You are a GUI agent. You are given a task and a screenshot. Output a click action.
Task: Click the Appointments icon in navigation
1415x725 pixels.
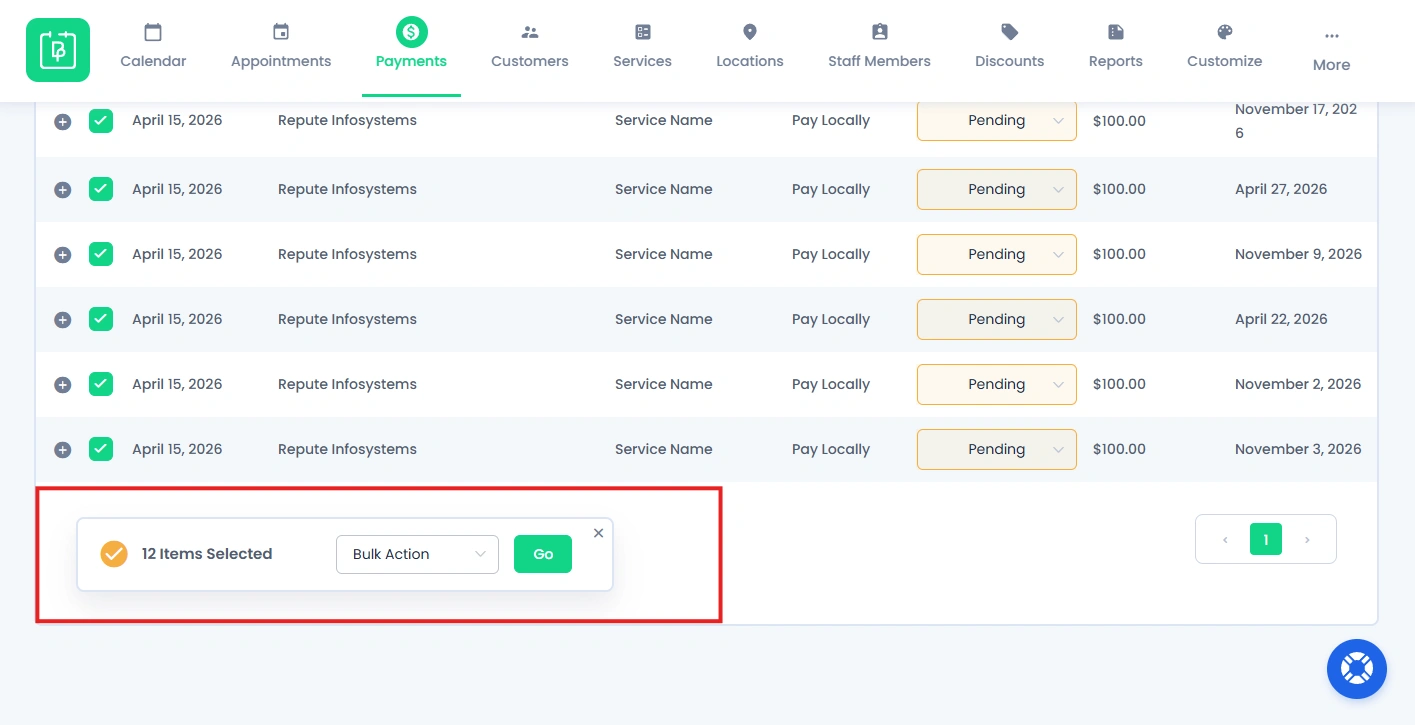click(x=281, y=32)
